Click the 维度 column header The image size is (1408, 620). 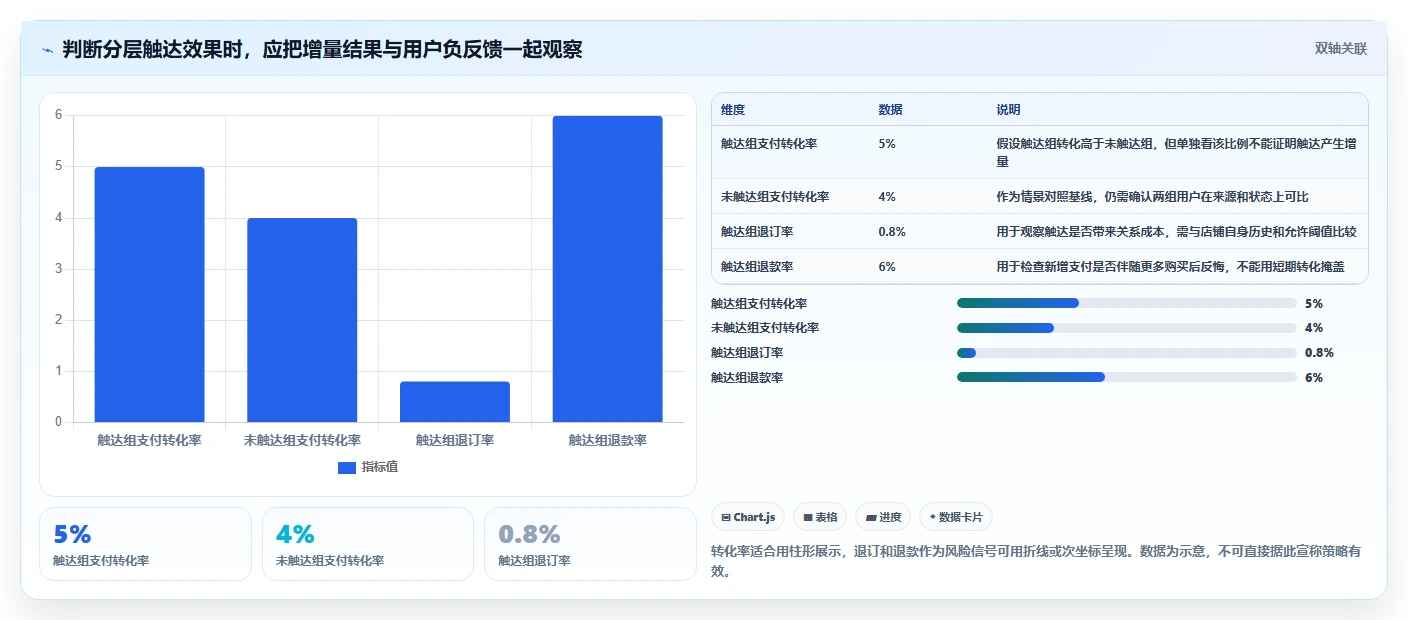point(733,110)
